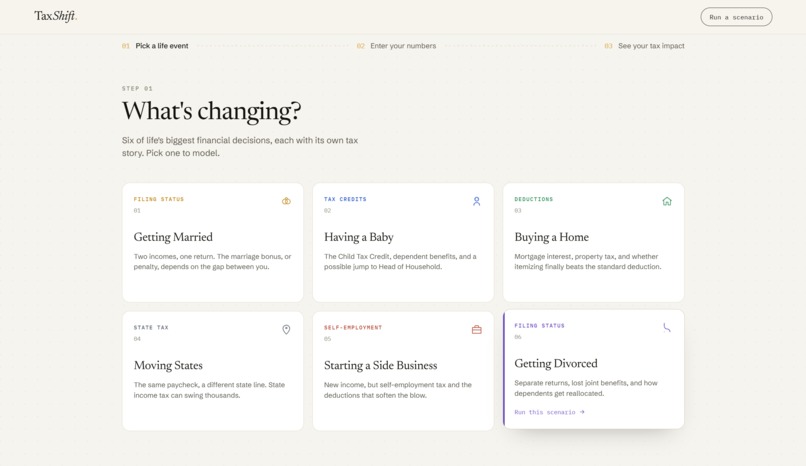Click the Child Tax Credit description text
Image resolution: width=806 pixels, height=466 pixels.
point(400,262)
